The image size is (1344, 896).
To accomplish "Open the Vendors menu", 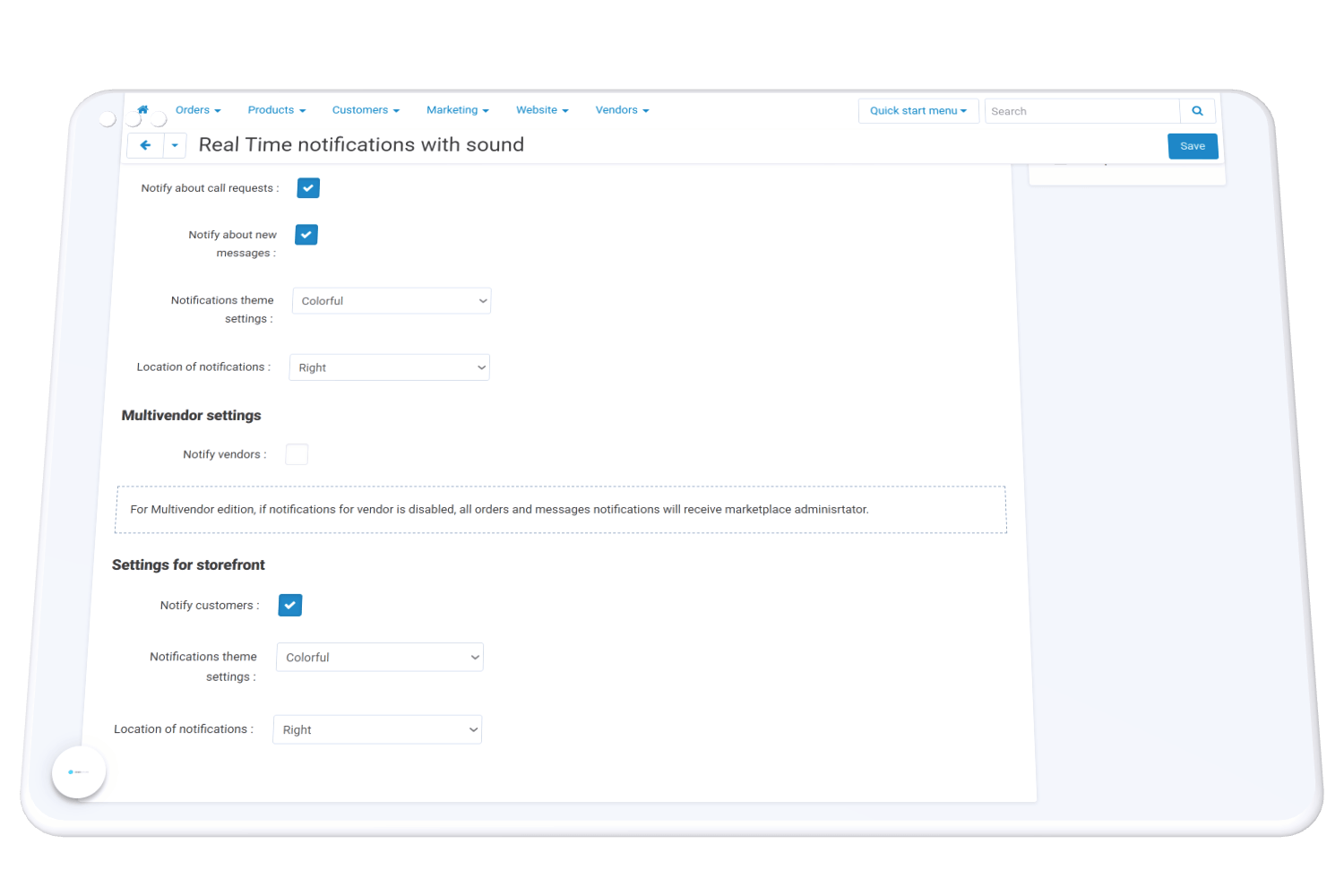I will click(x=622, y=110).
